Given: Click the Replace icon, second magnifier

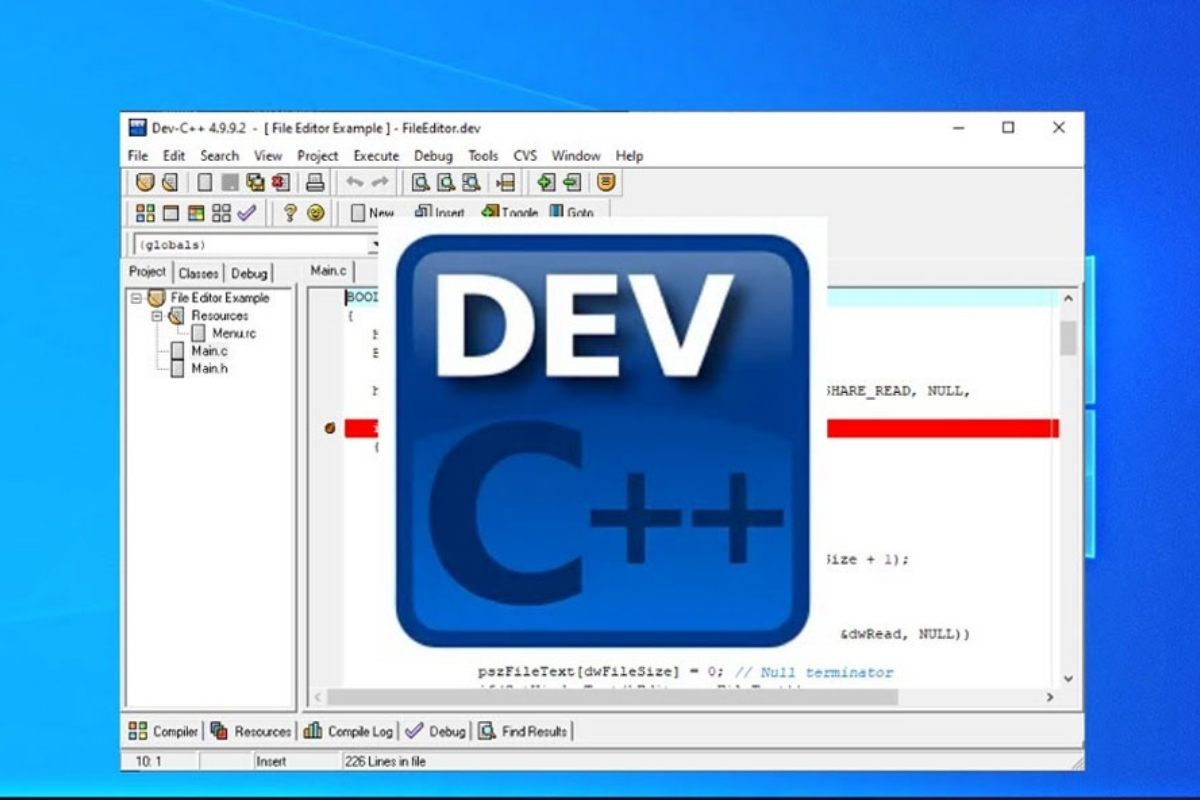Looking at the screenshot, I should point(446,182).
